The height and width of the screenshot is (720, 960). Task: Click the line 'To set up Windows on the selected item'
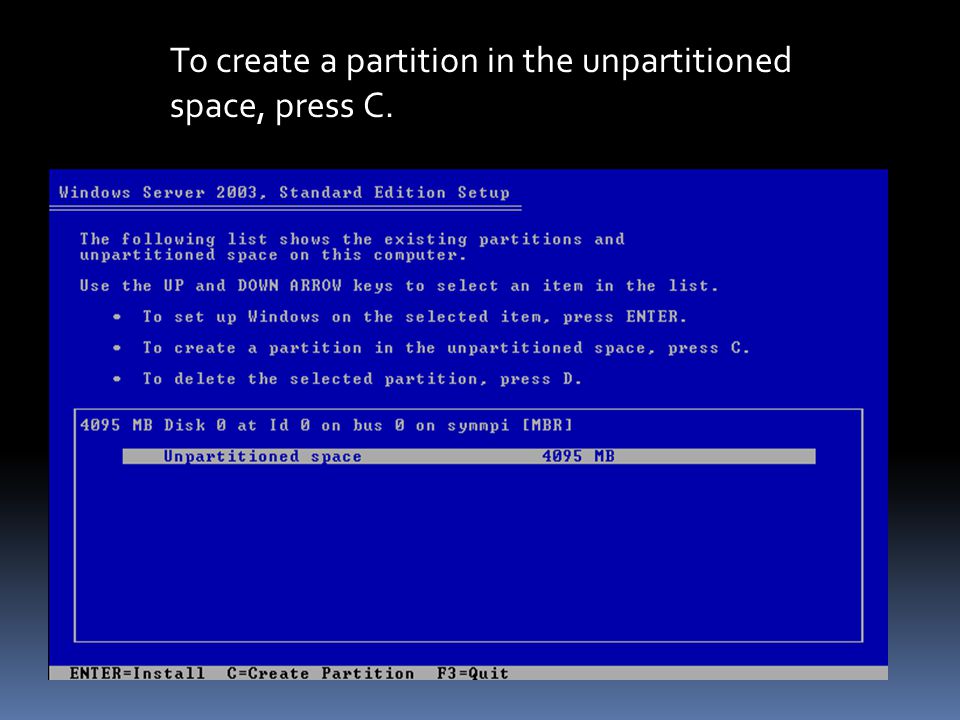point(414,317)
